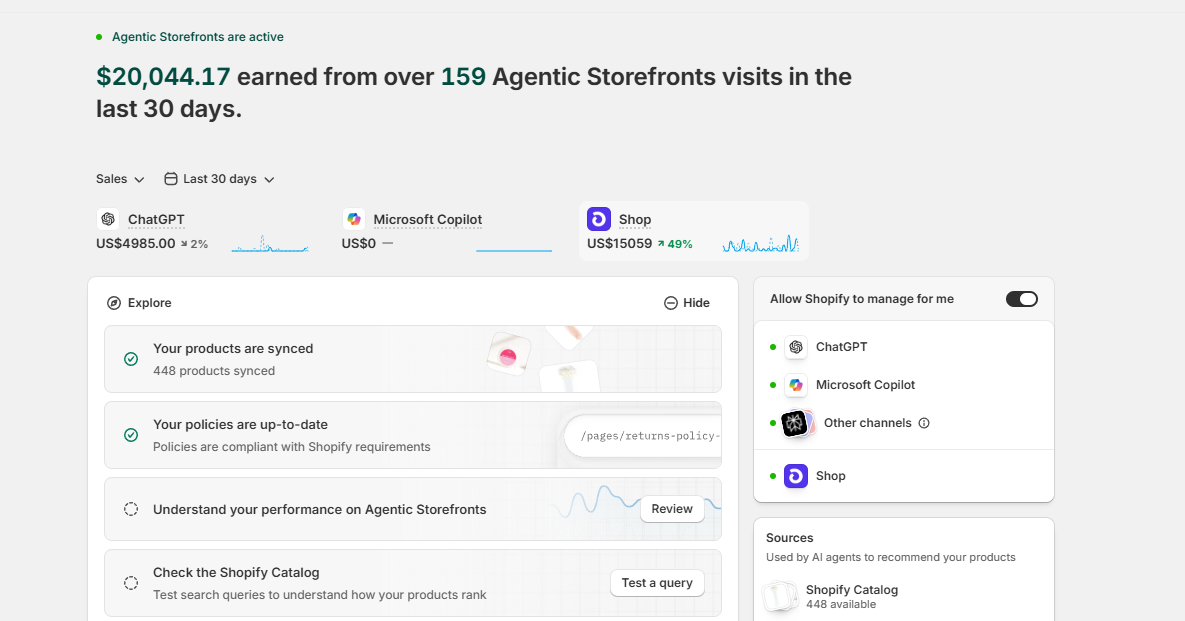The image size is (1185, 621).
Task: Click the dashed circle beside Check the Shopify Catalog
Action: point(131,583)
